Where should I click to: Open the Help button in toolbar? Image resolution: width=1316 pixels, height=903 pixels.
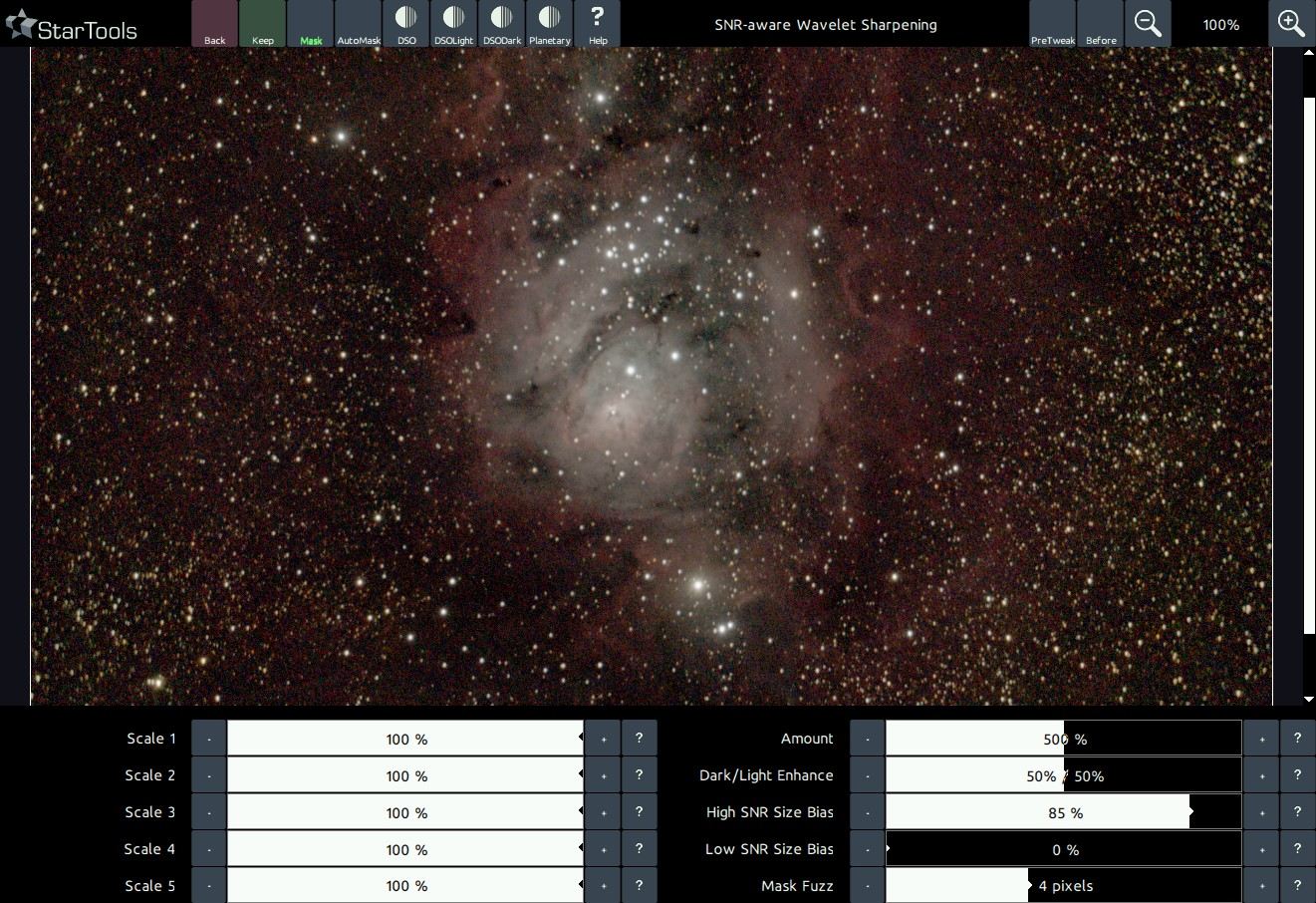click(598, 24)
